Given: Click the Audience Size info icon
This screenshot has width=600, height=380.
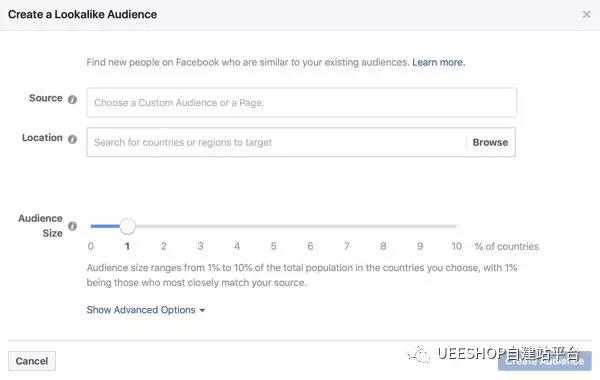Looking at the screenshot, I should 72,226.
